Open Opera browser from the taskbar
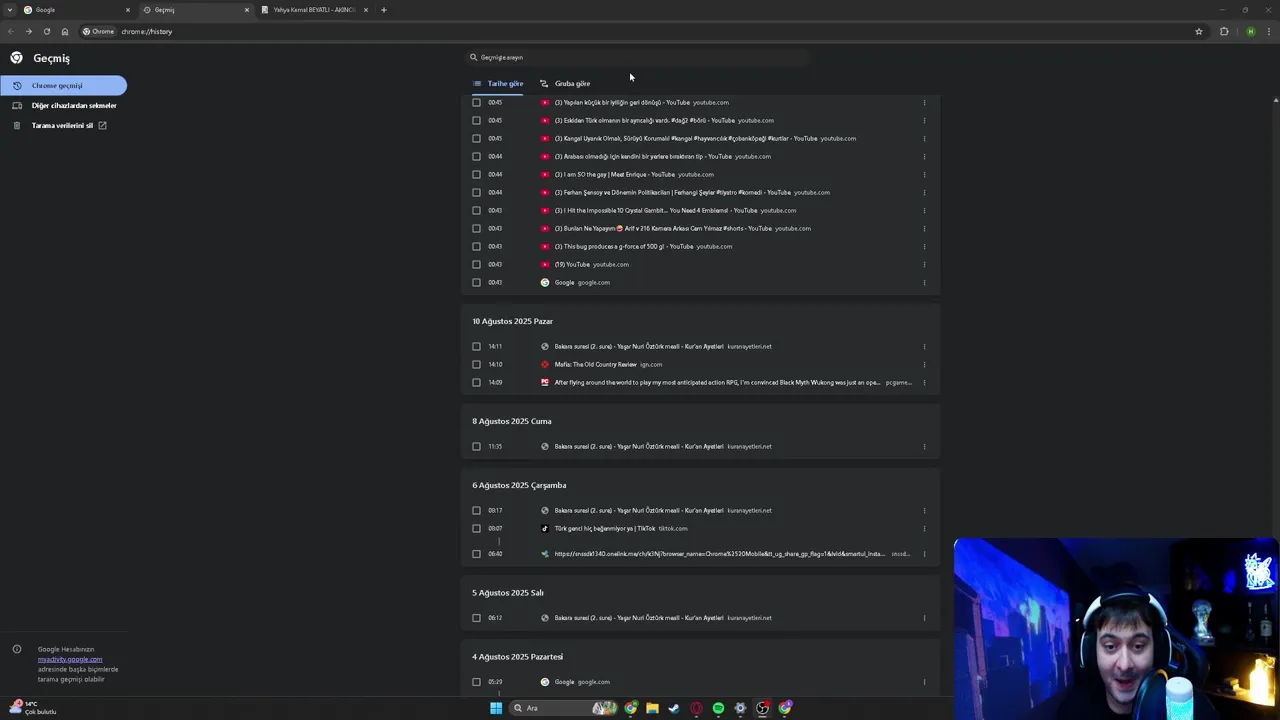This screenshot has height=720, width=1280. tap(696, 708)
